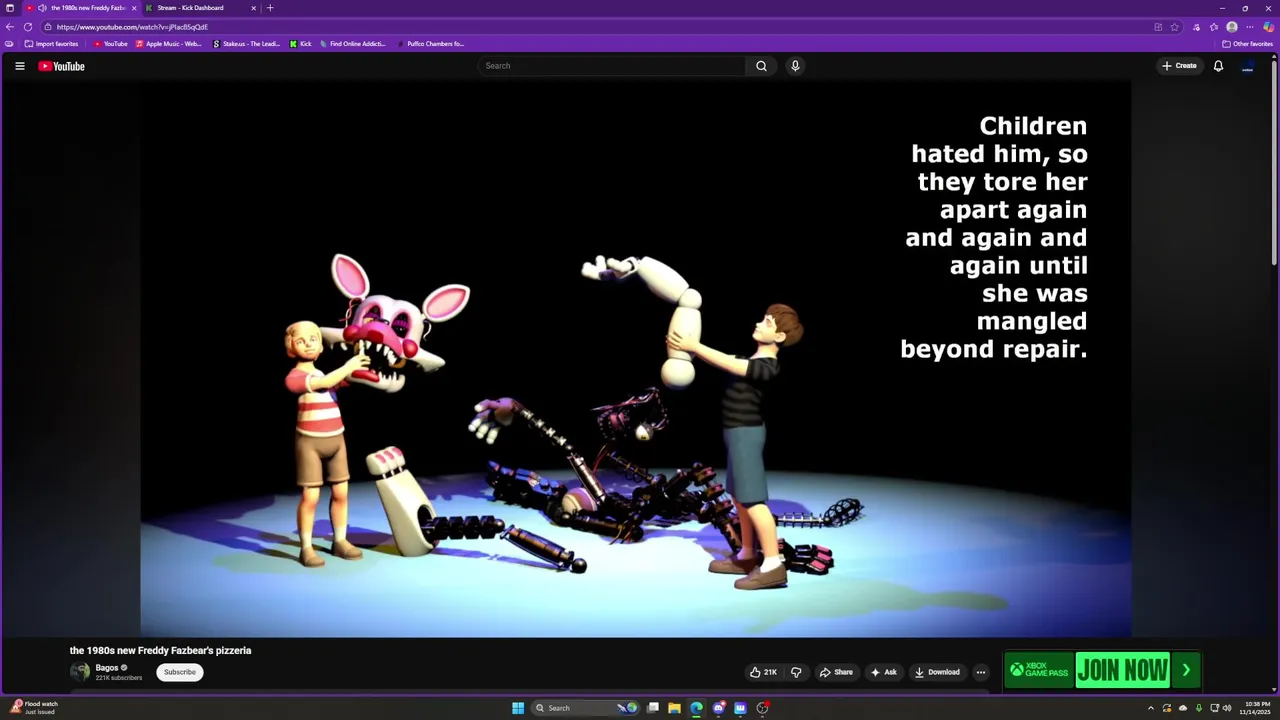
Task: Click the YouTube search magnifier button
Action: coord(761,66)
